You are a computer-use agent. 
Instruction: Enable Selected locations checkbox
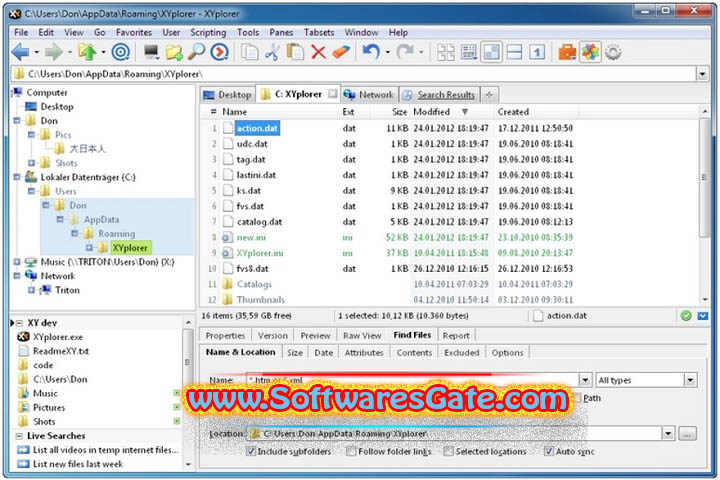tap(448, 452)
